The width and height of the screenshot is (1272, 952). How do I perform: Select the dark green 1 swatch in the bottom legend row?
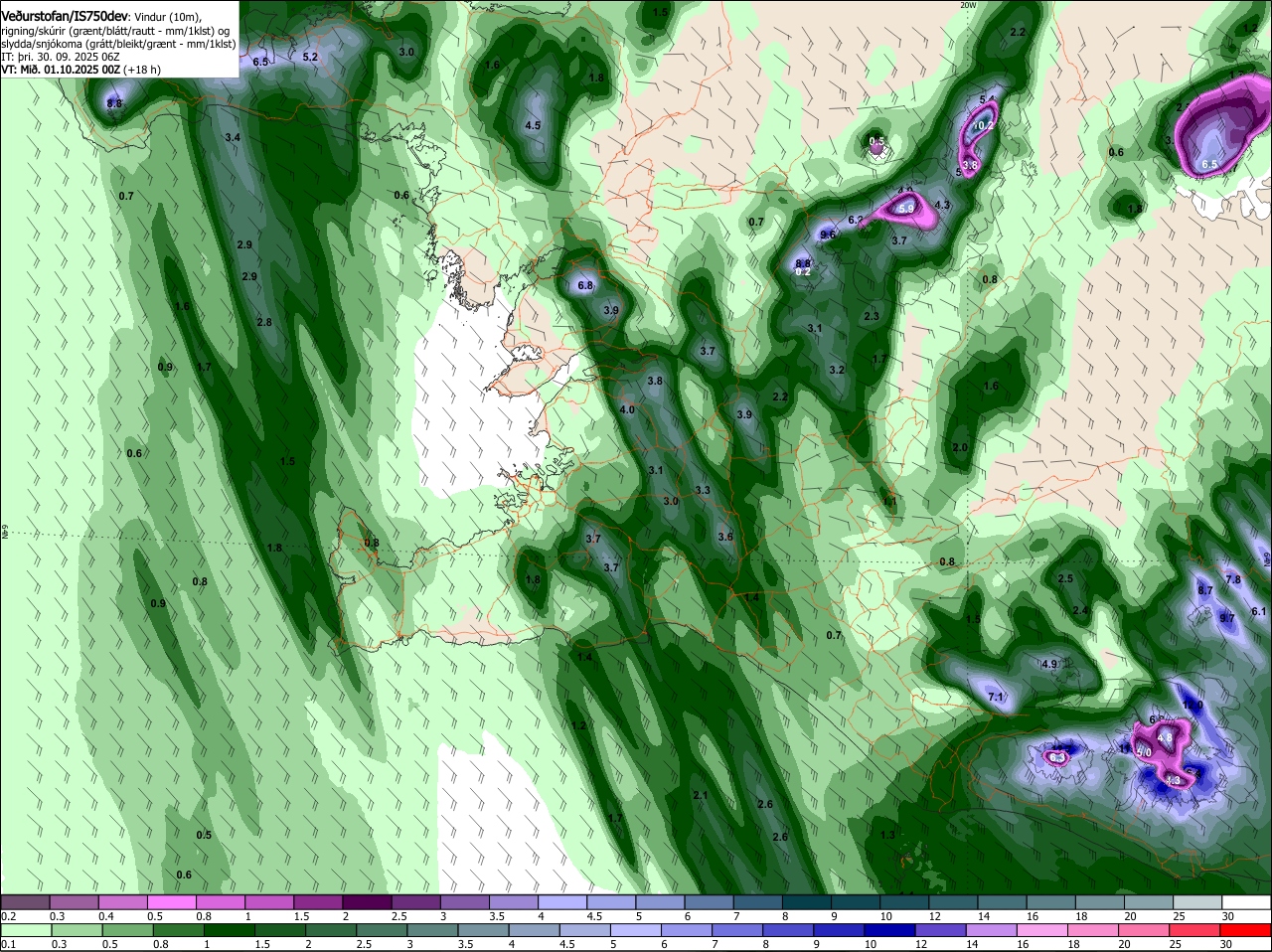230,930
